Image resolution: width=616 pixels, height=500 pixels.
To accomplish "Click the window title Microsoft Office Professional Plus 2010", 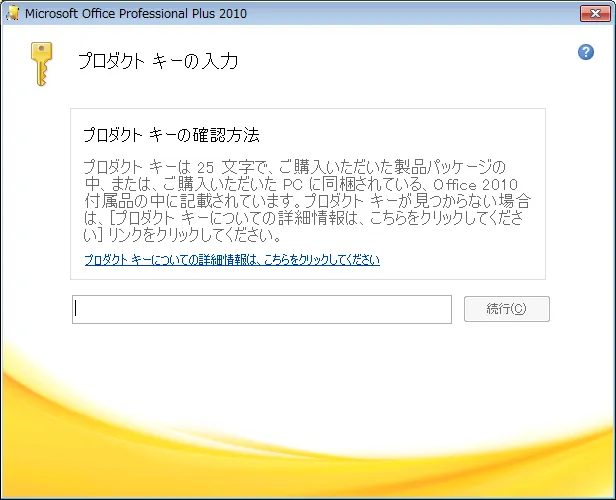I will (136, 13).
